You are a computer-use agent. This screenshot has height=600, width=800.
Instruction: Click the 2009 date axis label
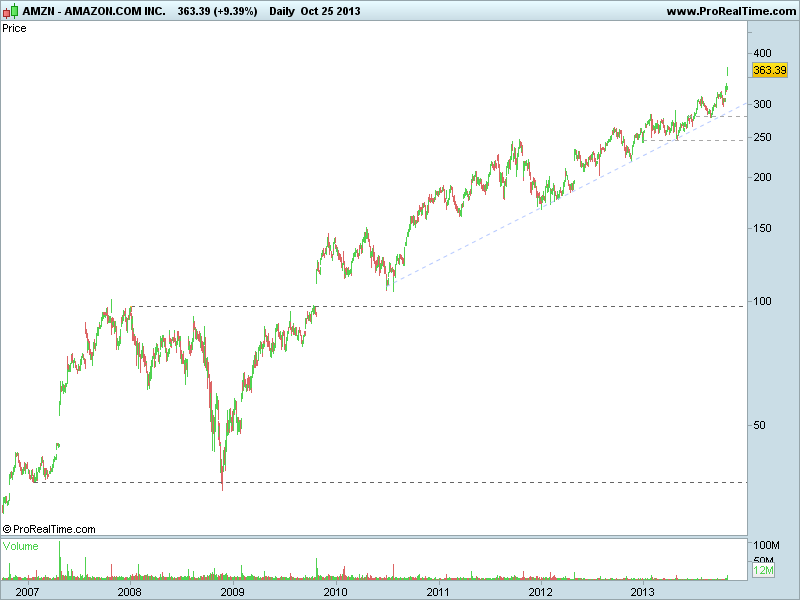[x=233, y=592]
